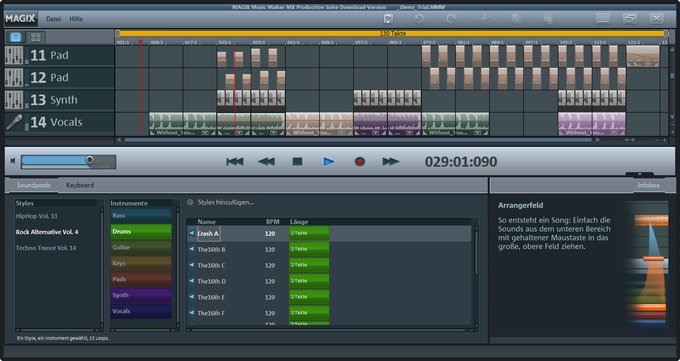This screenshot has width=680, height=361.
Task: Preview The16th C with its speaker icon
Action: point(192,265)
